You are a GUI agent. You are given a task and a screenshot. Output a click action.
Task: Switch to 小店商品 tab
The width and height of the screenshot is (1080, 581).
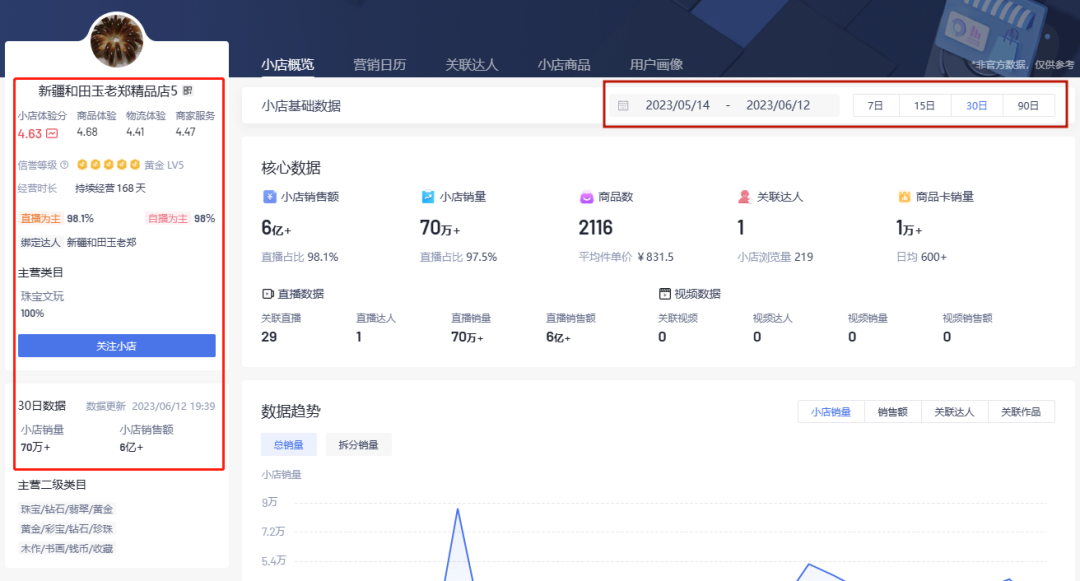(x=564, y=65)
